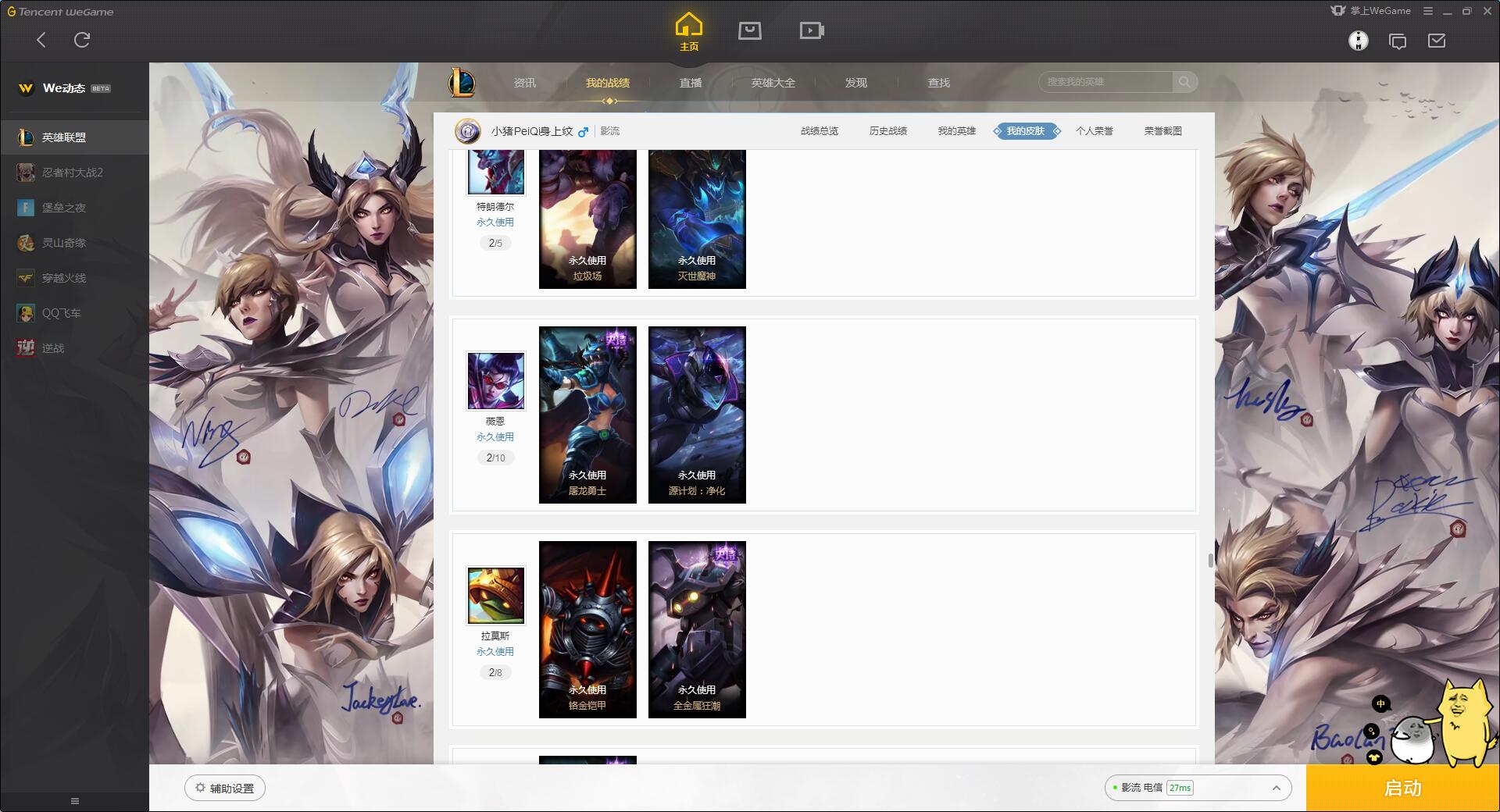This screenshot has height=812, width=1500.
Task: Select 忍者村大战2 game icon in sidebar
Action: click(x=26, y=173)
